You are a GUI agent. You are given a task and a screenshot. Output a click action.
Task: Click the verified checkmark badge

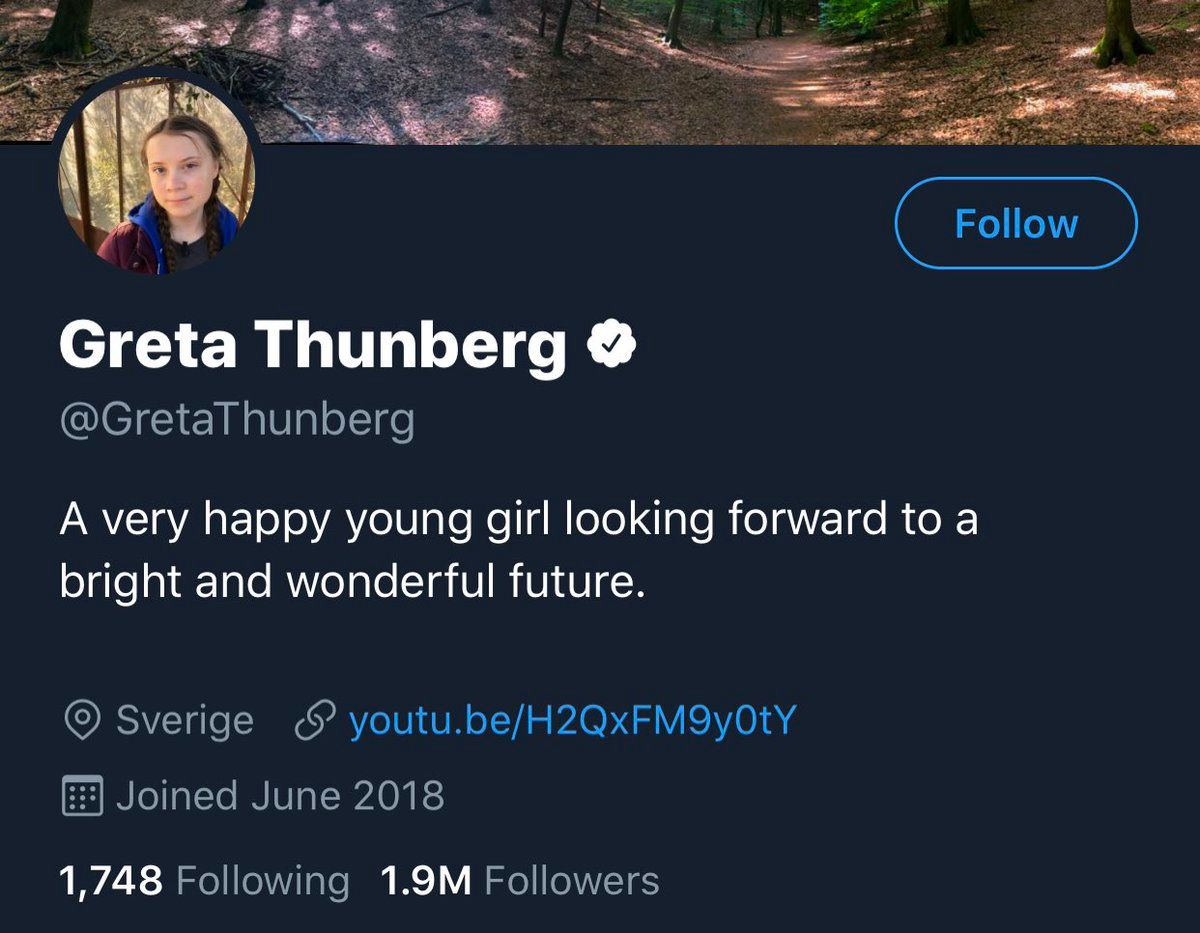point(612,345)
